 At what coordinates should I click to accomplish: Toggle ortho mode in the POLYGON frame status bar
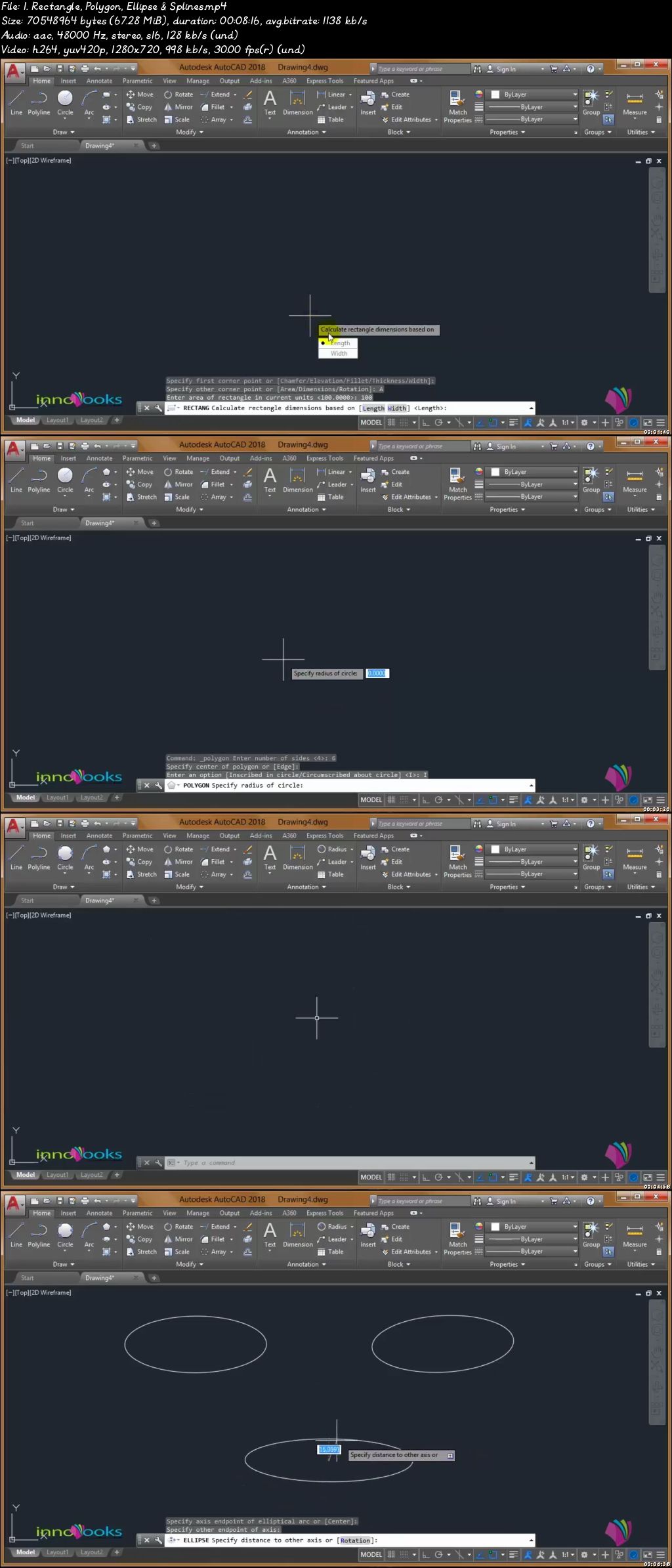click(425, 800)
